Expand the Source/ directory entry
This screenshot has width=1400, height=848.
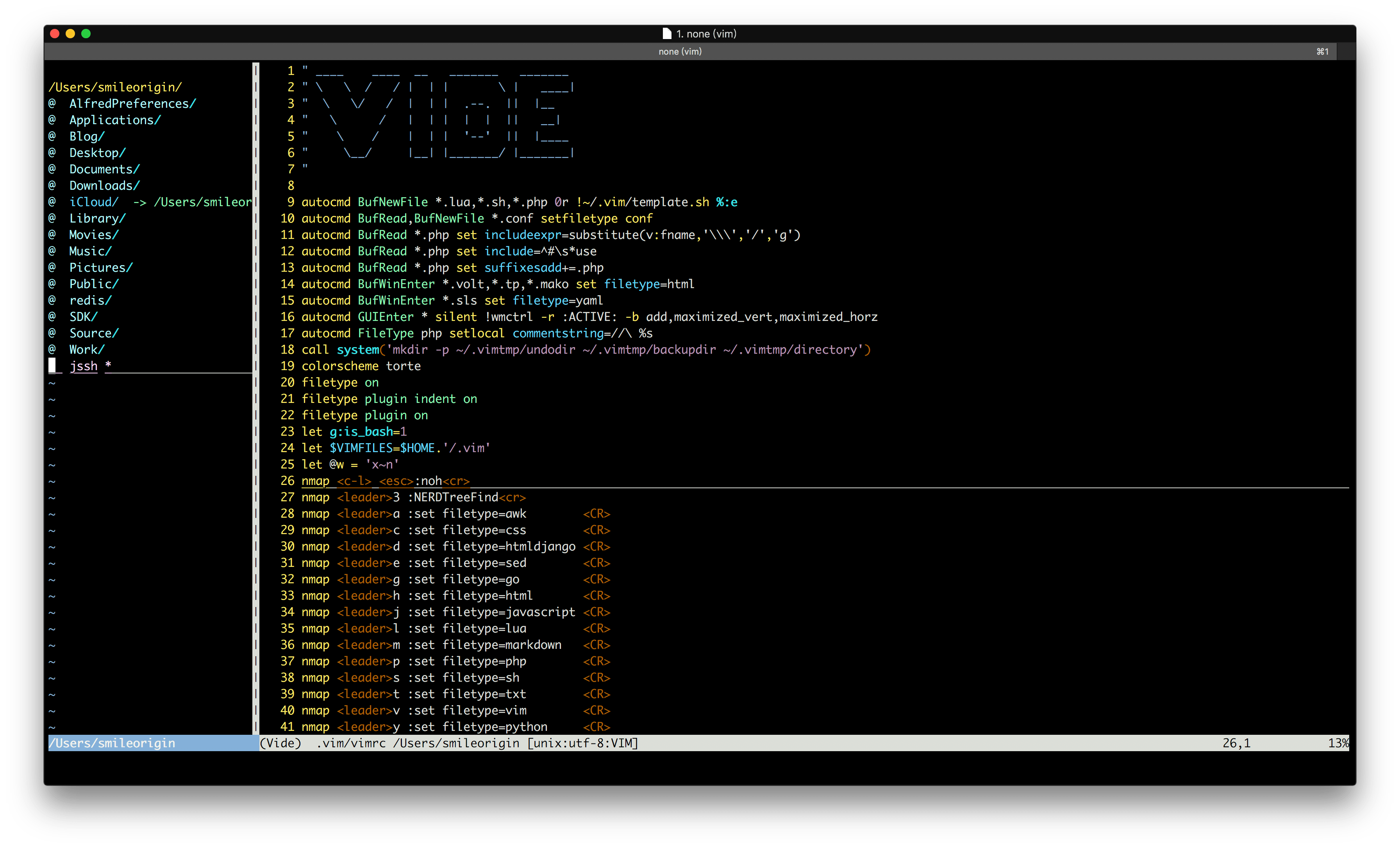coord(94,333)
